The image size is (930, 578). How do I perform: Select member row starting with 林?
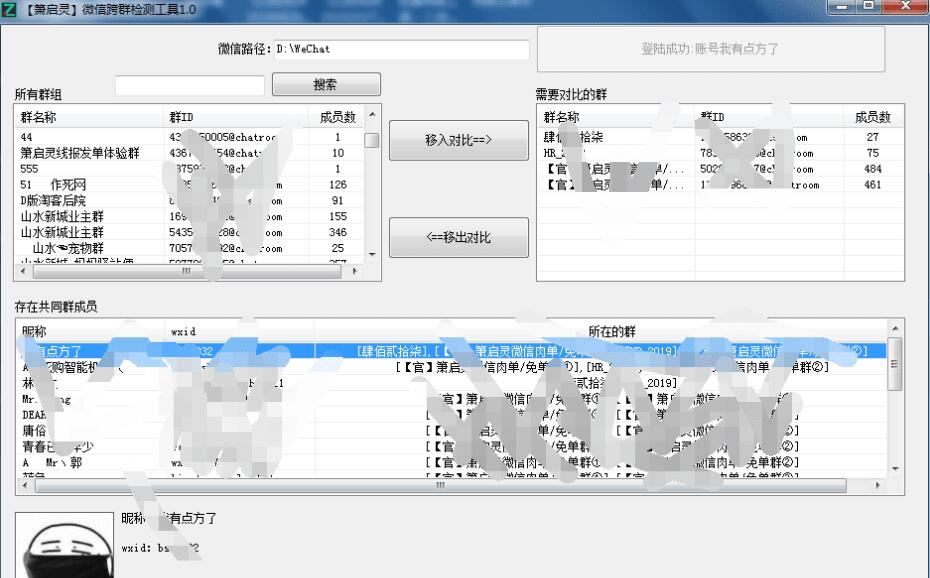point(452,383)
